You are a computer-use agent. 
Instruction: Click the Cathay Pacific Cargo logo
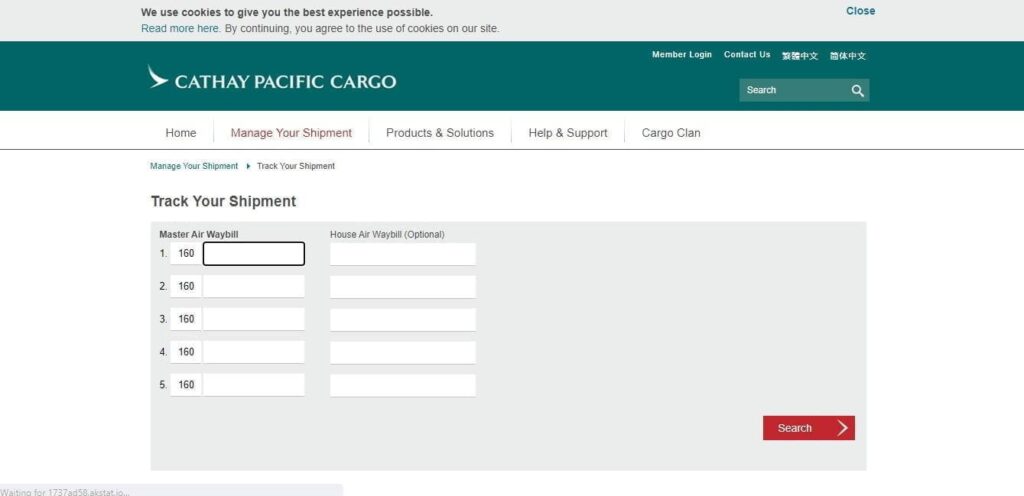[272, 78]
